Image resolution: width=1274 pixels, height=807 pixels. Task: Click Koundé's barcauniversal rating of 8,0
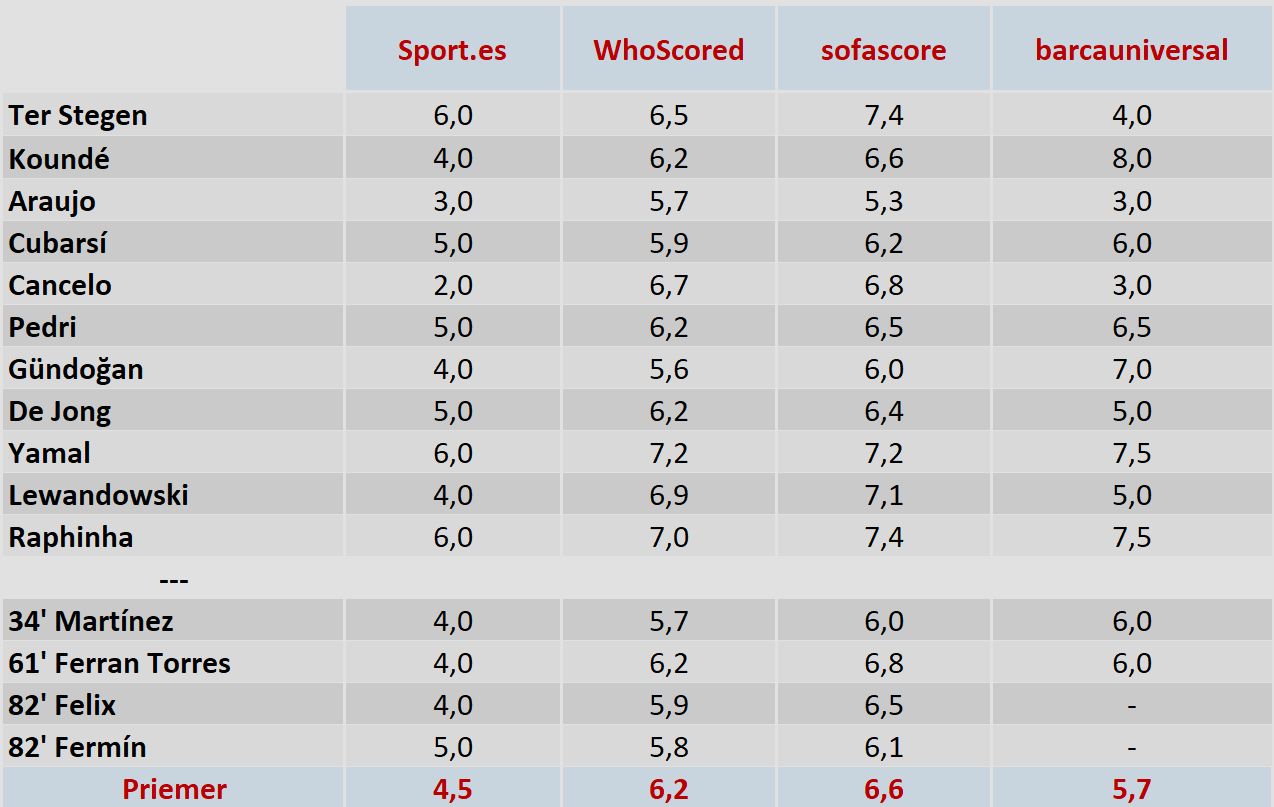tap(1131, 158)
